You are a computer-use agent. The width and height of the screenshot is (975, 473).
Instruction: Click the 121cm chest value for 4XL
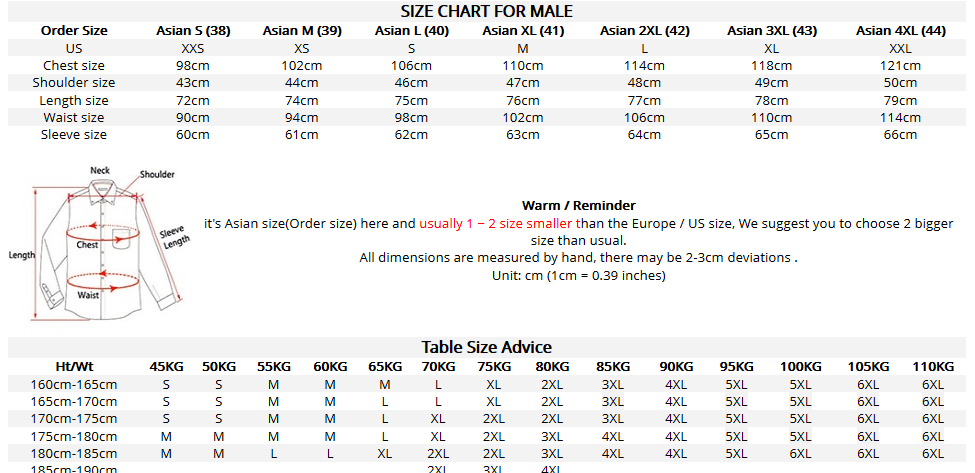pyautogui.click(x=900, y=65)
